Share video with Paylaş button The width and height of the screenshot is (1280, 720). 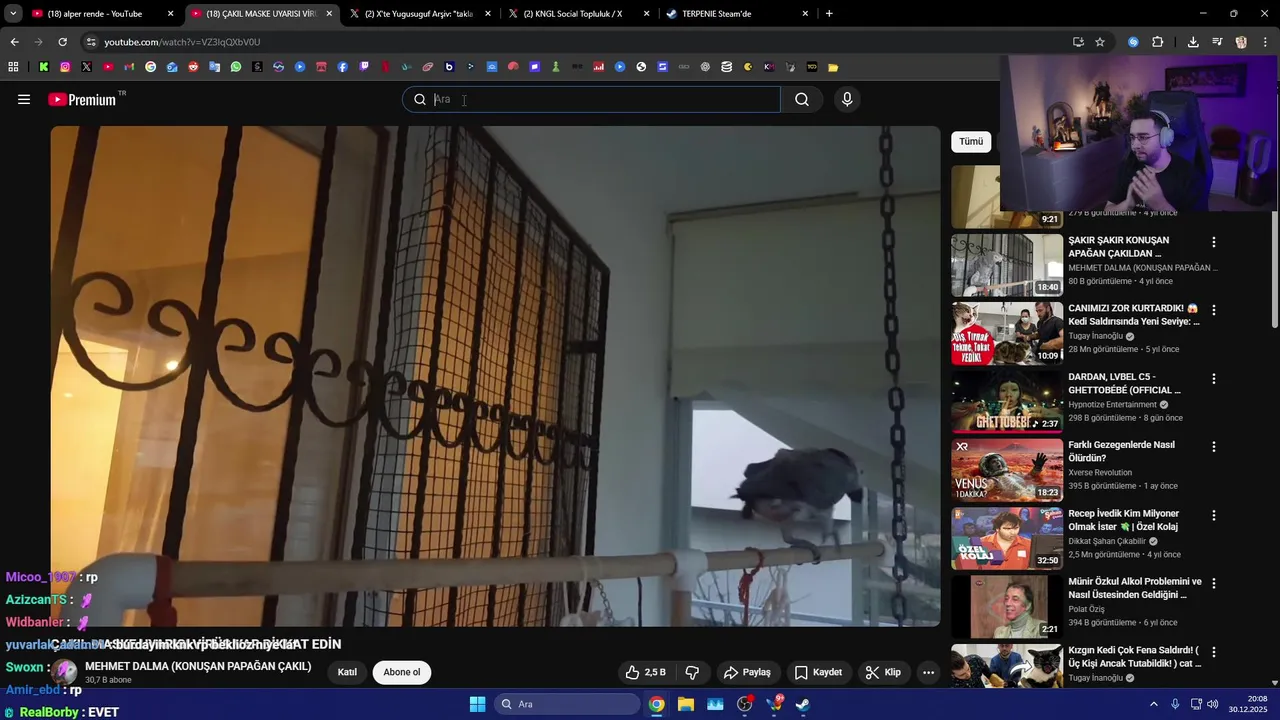(x=747, y=672)
